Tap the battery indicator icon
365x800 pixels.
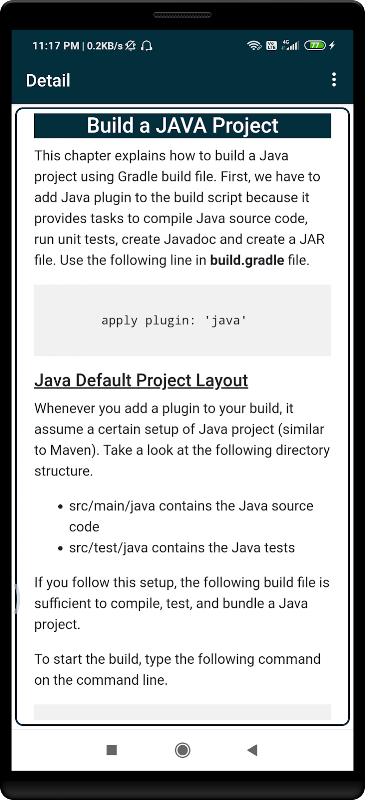pos(315,45)
